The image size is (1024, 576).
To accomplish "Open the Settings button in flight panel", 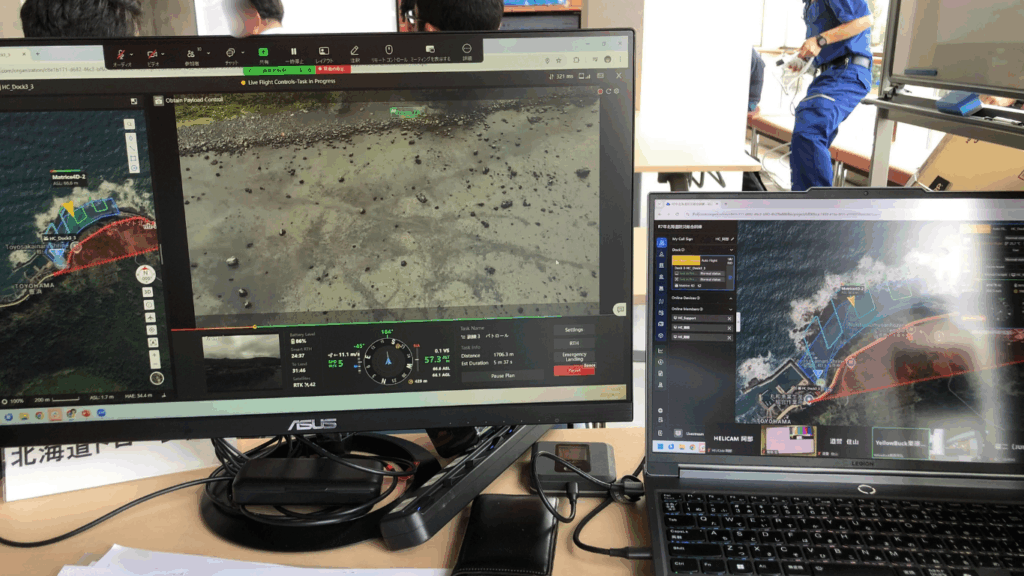I will [574, 330].
